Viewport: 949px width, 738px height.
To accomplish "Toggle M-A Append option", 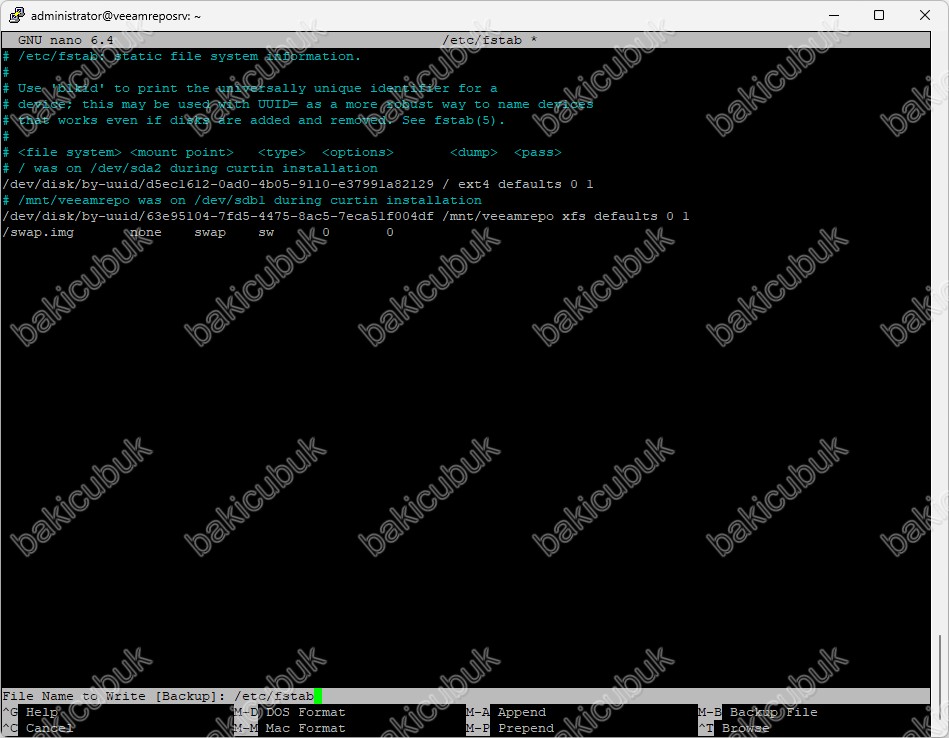I will [506, 712].
